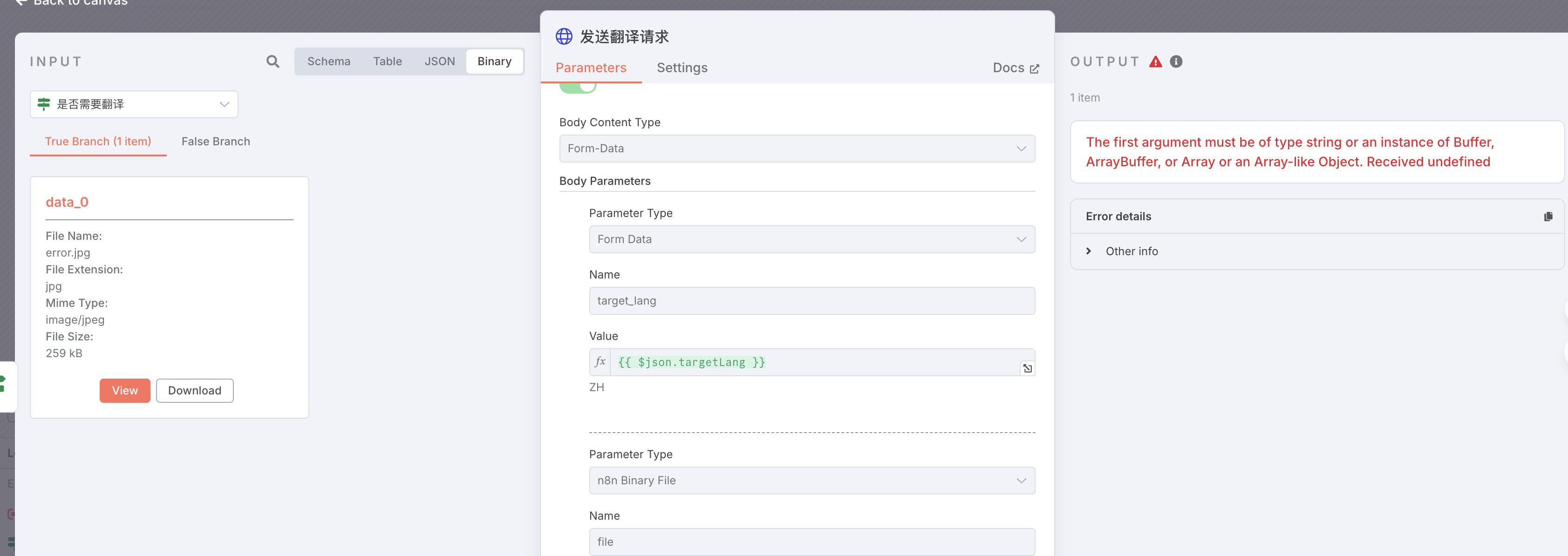Select the False Branch tab

click(x=216, y=142)
